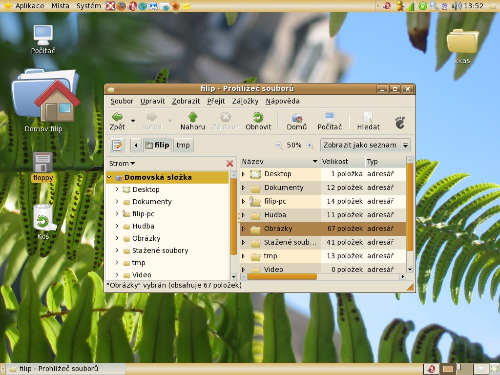Reload the folder with Obnovit
Screen dimensions: 500x375
[x=258, y=117]
